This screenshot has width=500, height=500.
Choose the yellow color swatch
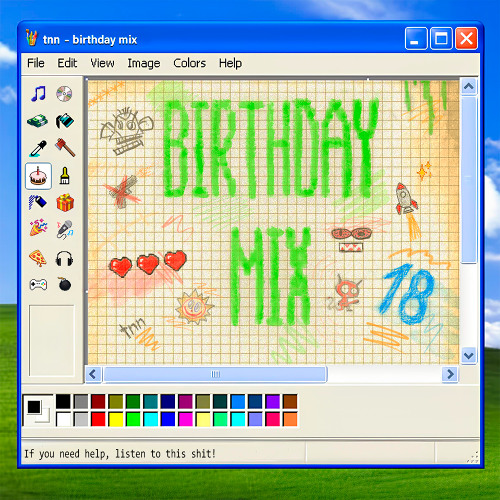[116, 419]
